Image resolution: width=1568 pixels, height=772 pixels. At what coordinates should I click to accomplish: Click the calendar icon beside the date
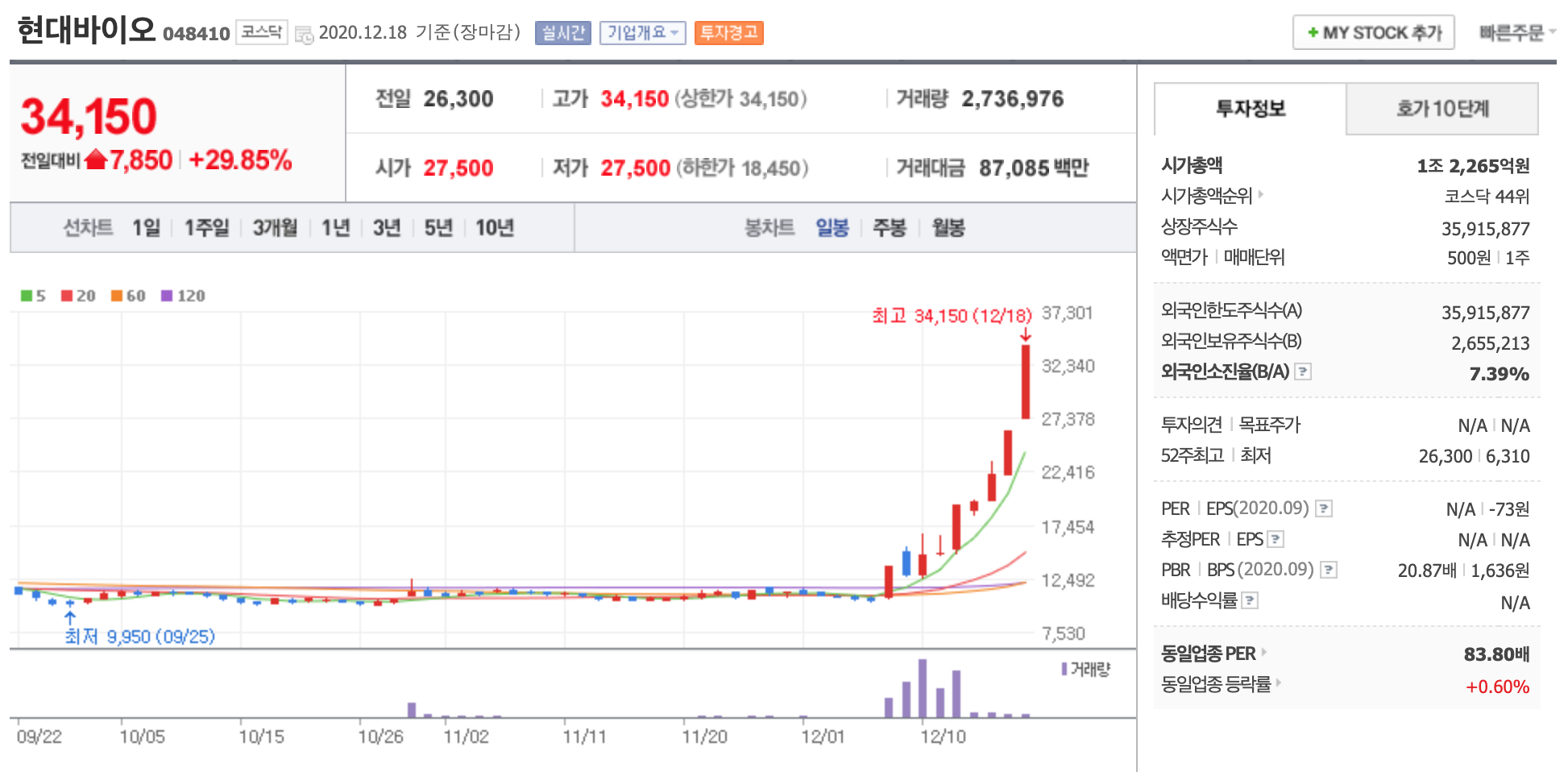304,34
